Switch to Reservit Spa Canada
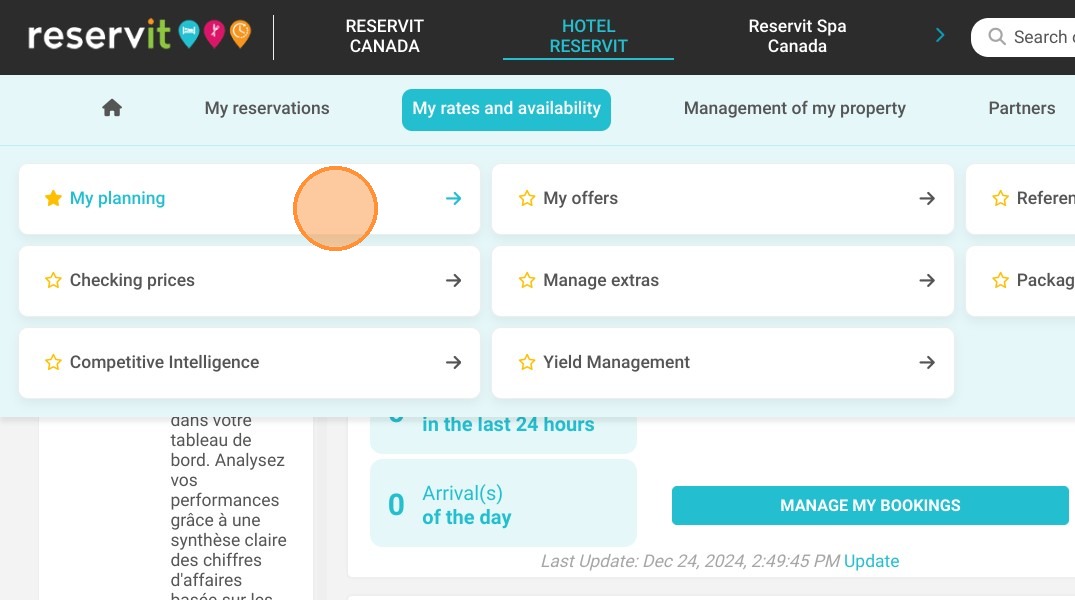The height and width of the screenshot is (600, 1075). (x=797, y=36)
